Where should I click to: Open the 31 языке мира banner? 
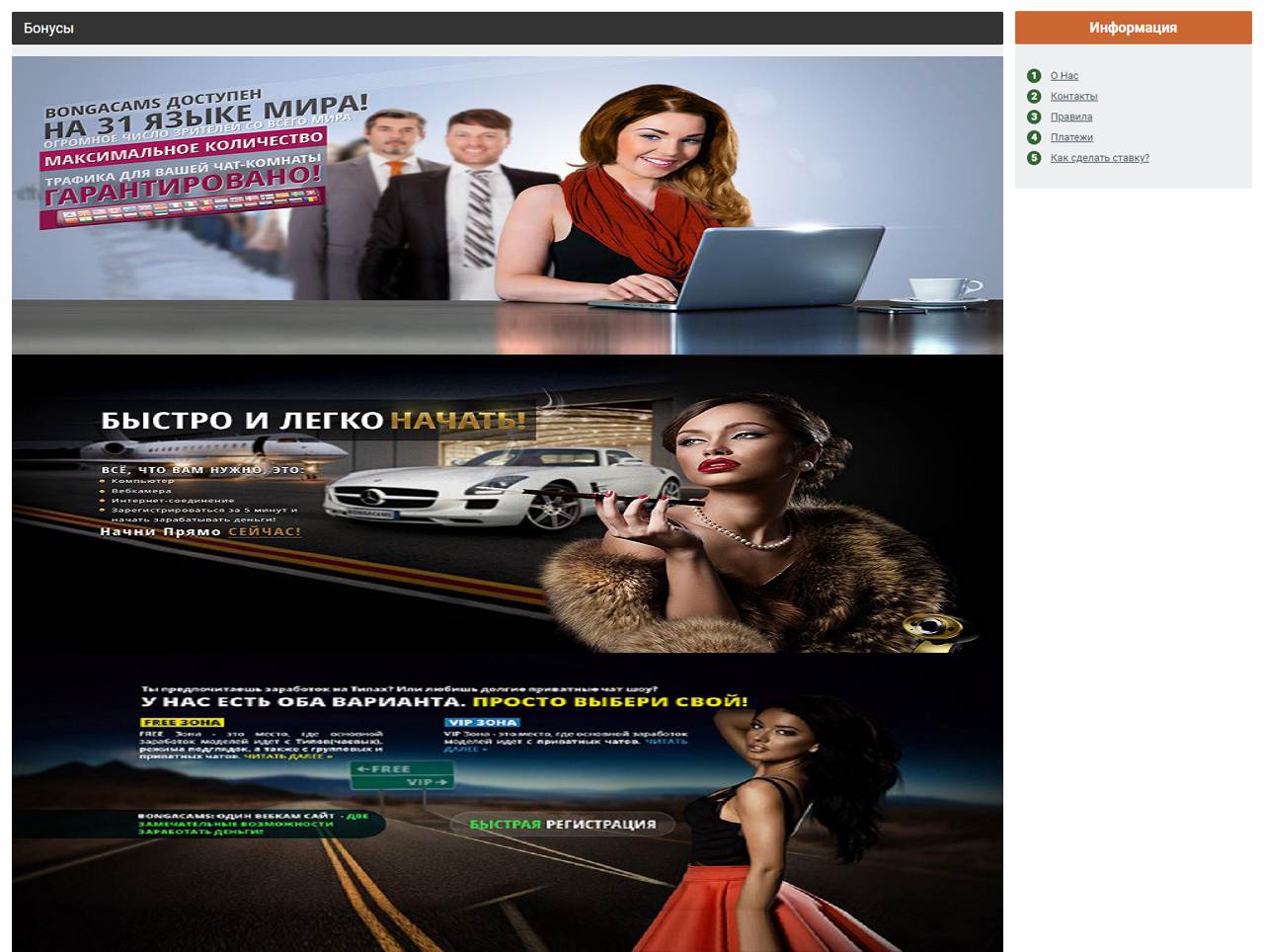point(507,205)
